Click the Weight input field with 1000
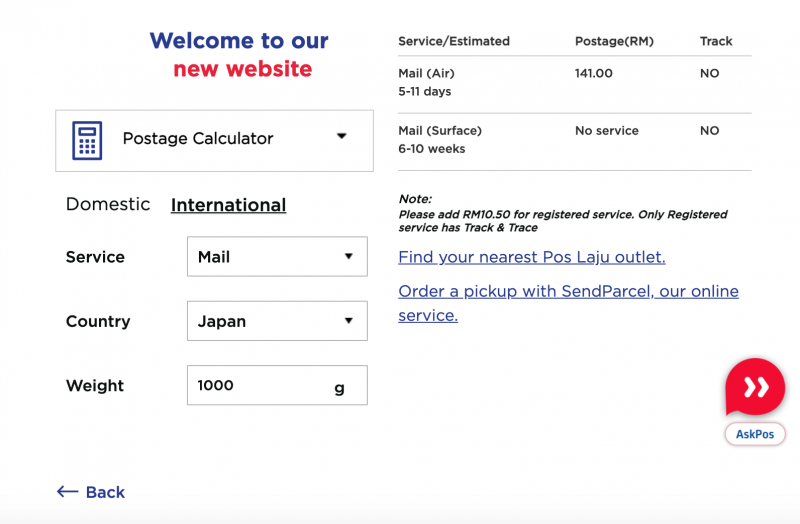 (277, 385)
